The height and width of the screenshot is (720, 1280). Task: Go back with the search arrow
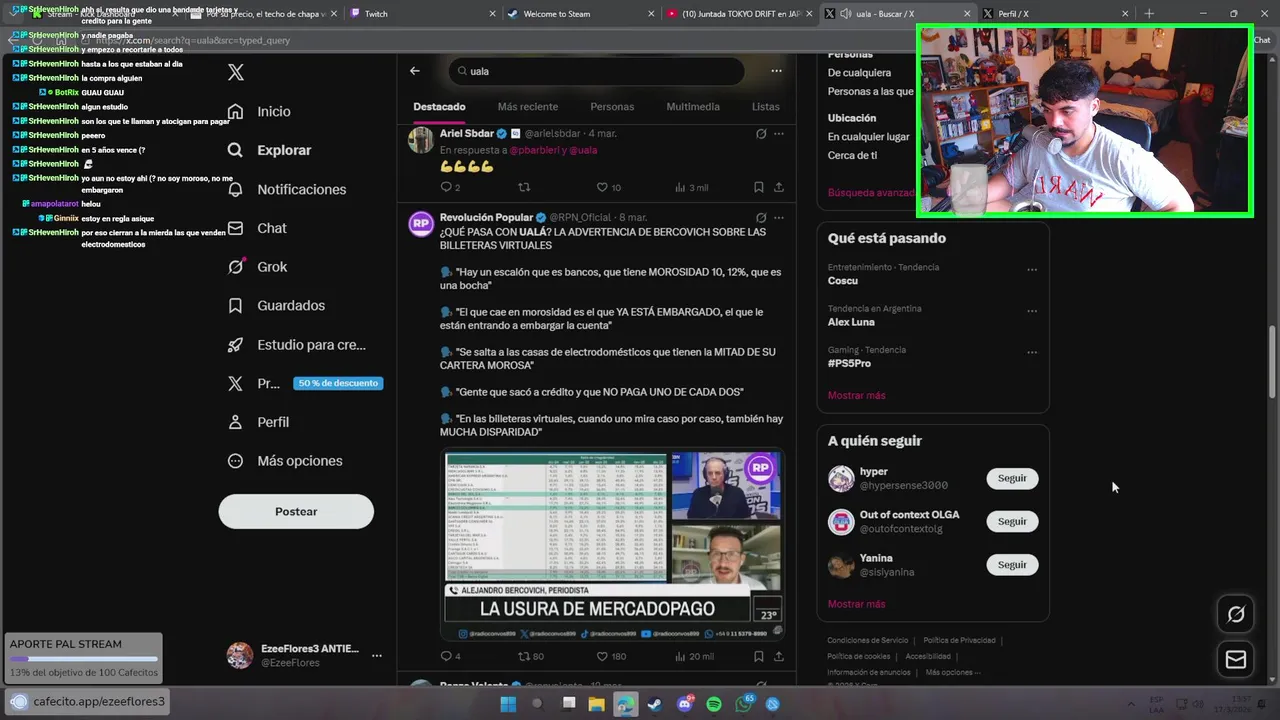tap(415, 71)
